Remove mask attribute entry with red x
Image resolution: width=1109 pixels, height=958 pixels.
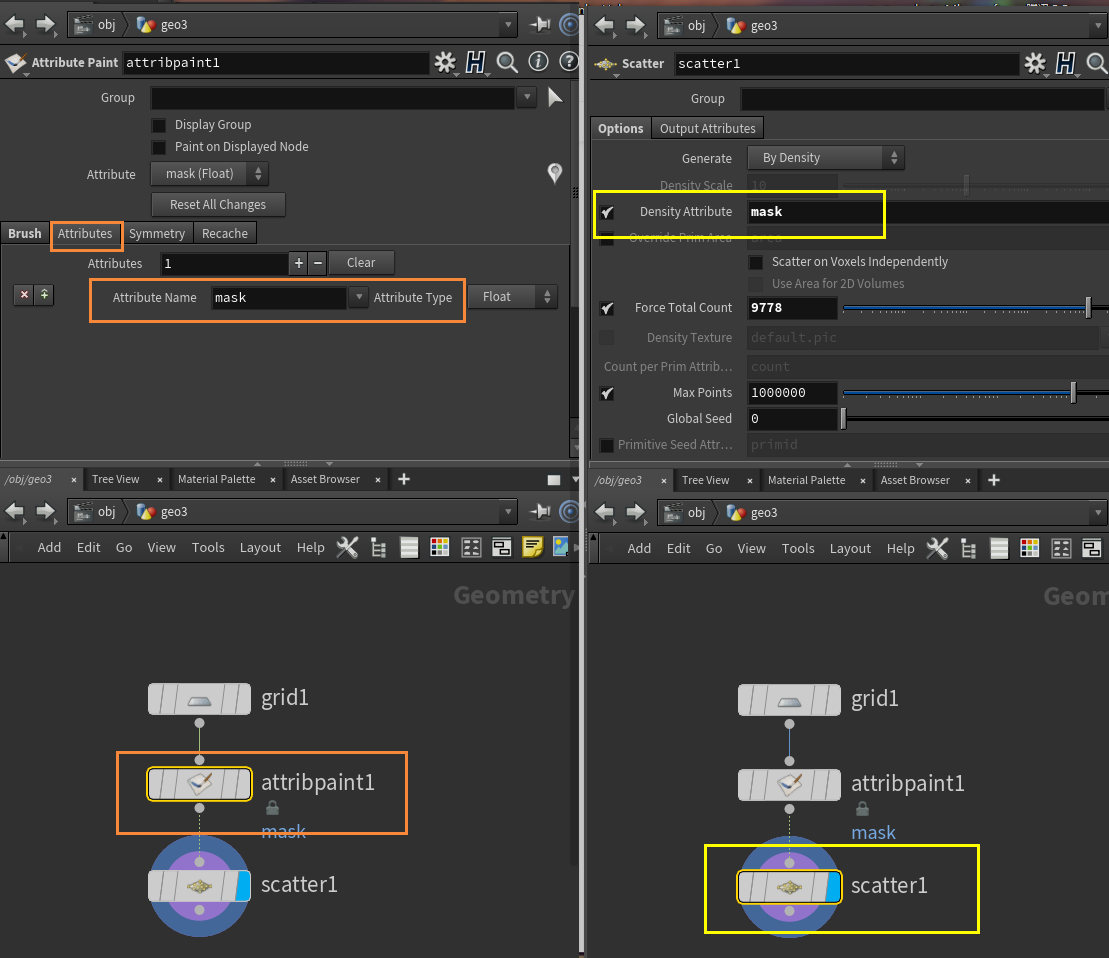coord(24,295)
